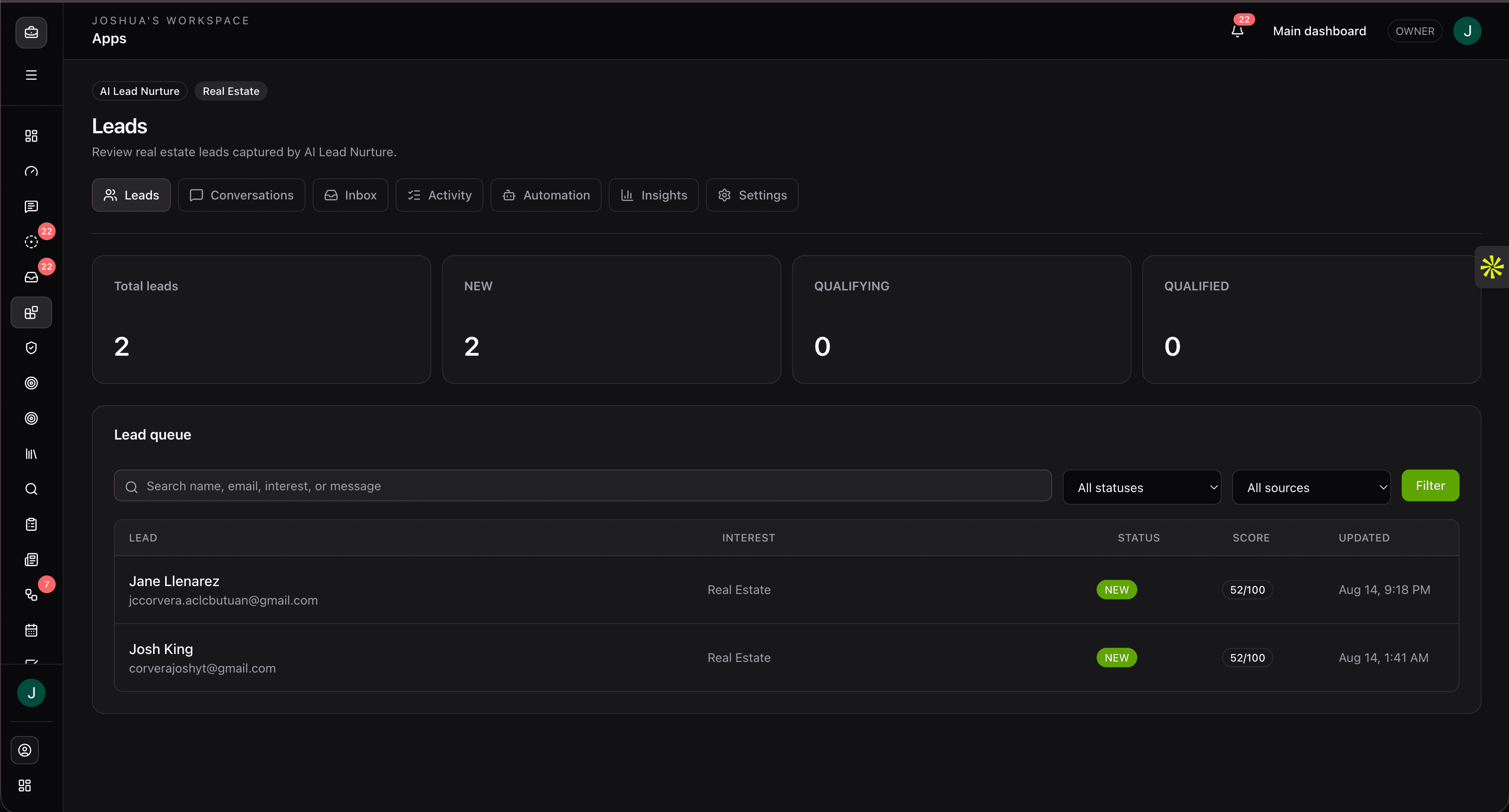The height and width of the screenshot is (812, 1509).
Task: Open the newspaper icon in sidebar
Action: coord(31,560)
